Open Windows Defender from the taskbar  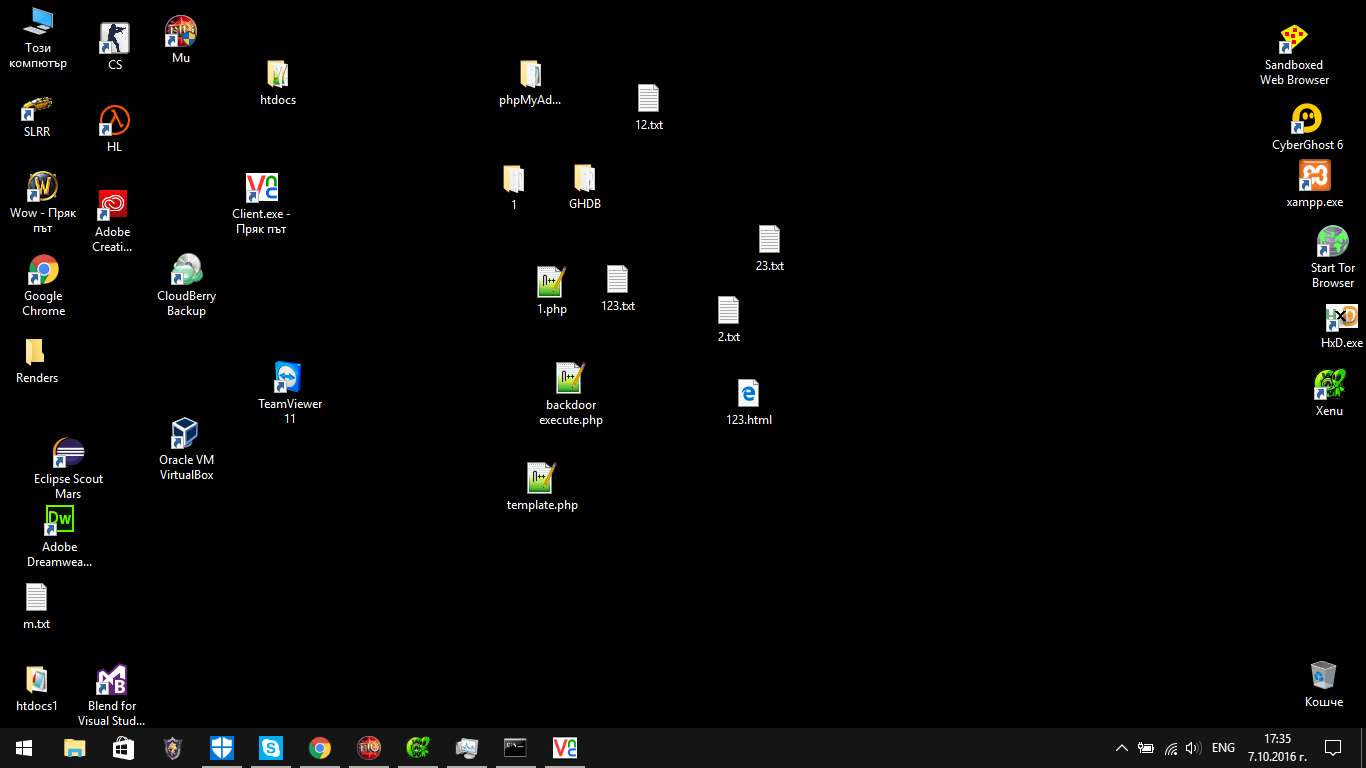tap(221, 748)
